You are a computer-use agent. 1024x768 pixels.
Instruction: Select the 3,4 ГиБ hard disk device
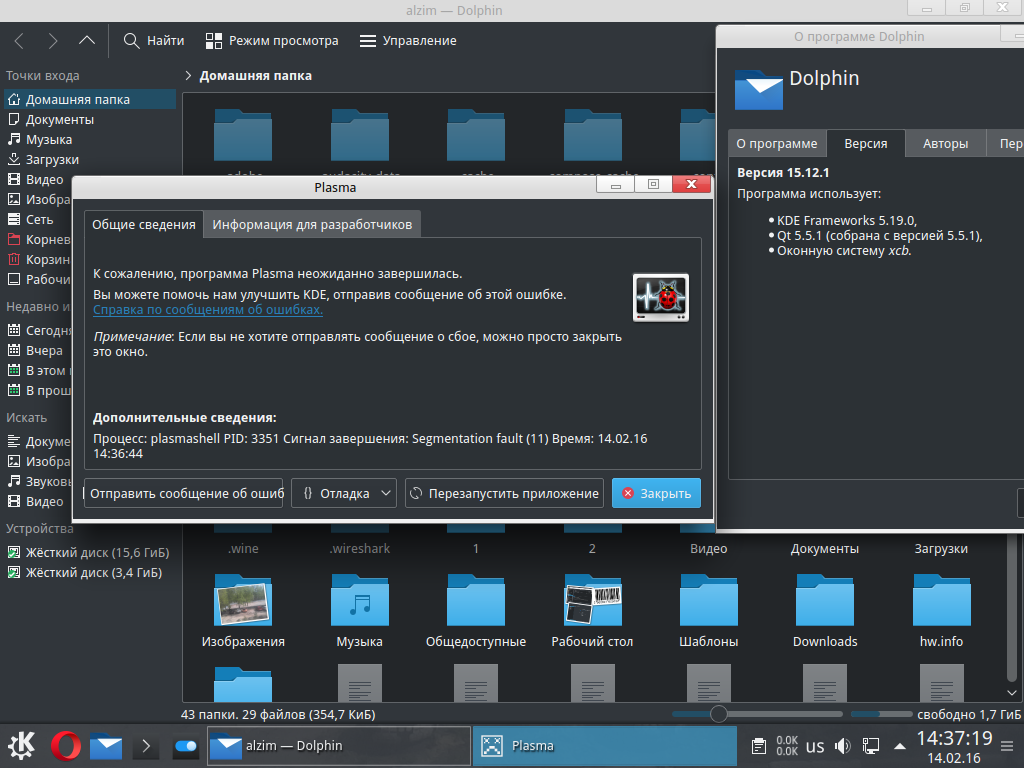85,573
